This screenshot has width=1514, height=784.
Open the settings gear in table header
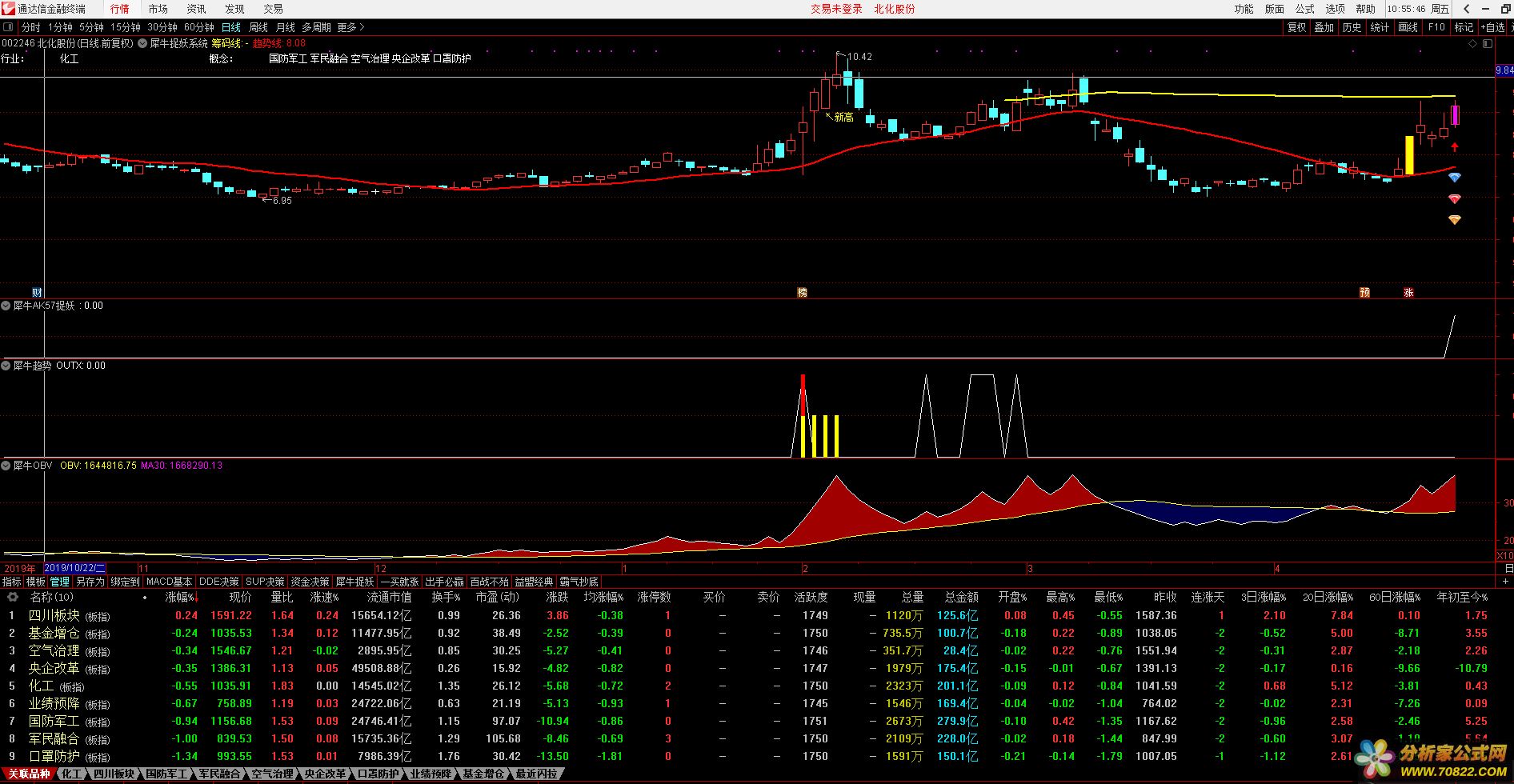[x=12, y=597]
